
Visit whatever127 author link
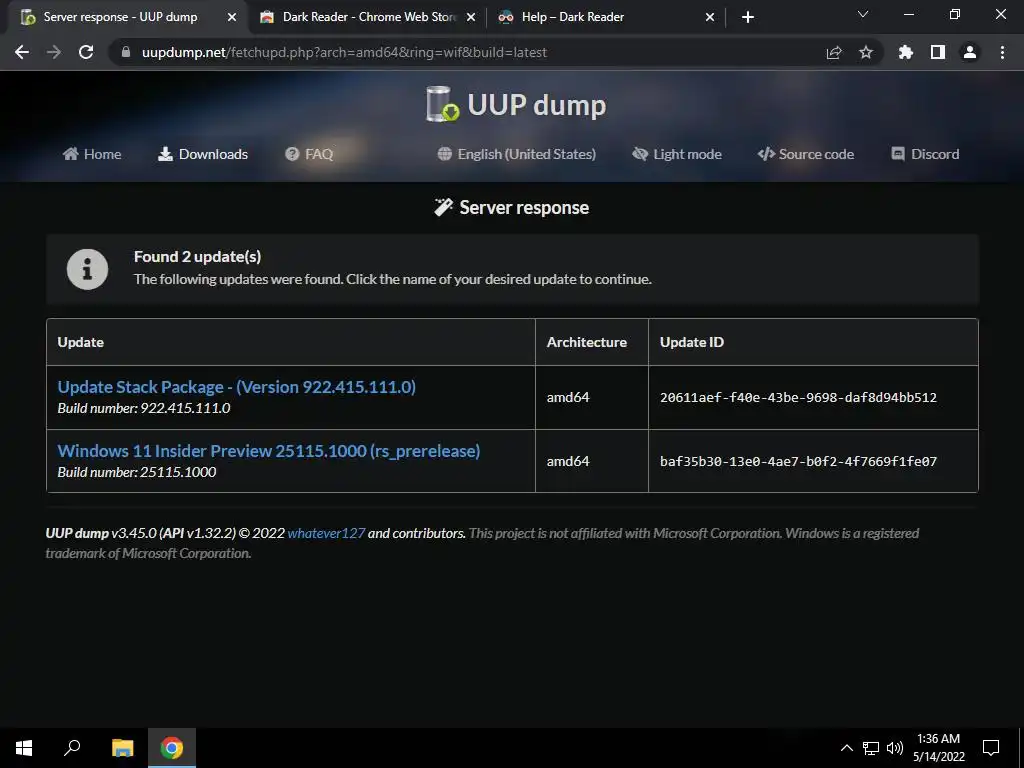[326, 533]
